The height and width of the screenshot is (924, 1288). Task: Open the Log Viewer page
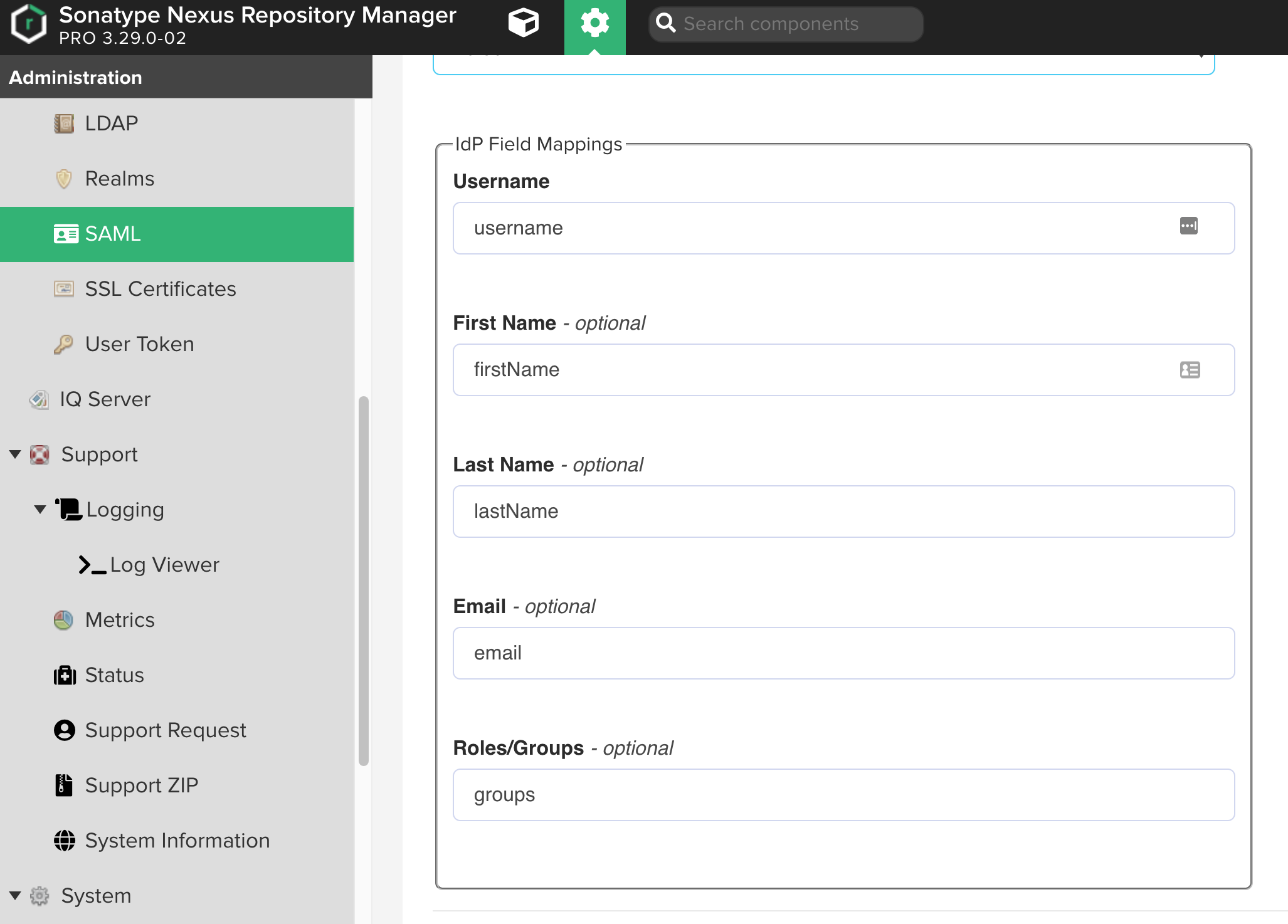point(164,565)
